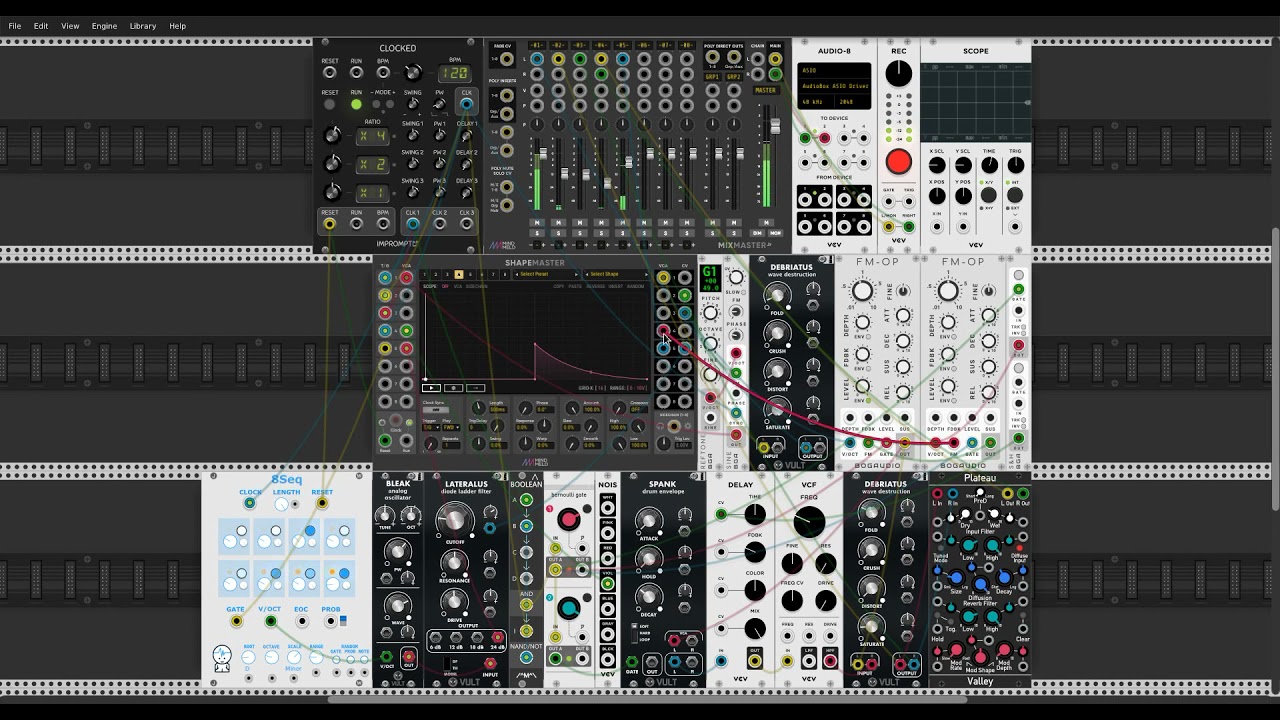1280x720 pixels.
Task: Open the Audio-8 ASIO driver selector
Action: (x=834, y=71)
